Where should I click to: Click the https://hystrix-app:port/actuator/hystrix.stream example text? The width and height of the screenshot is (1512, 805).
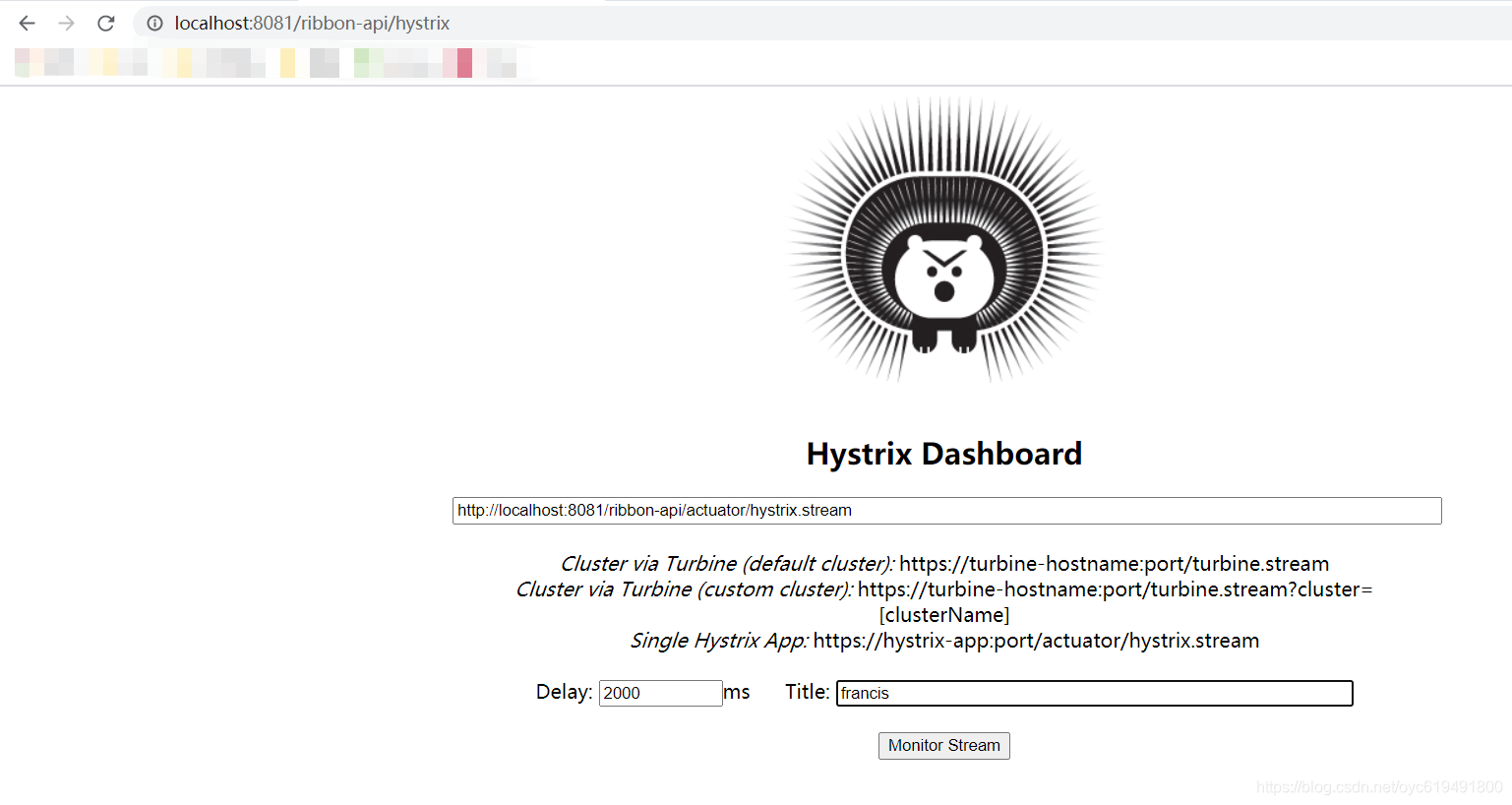(1036, 641)
